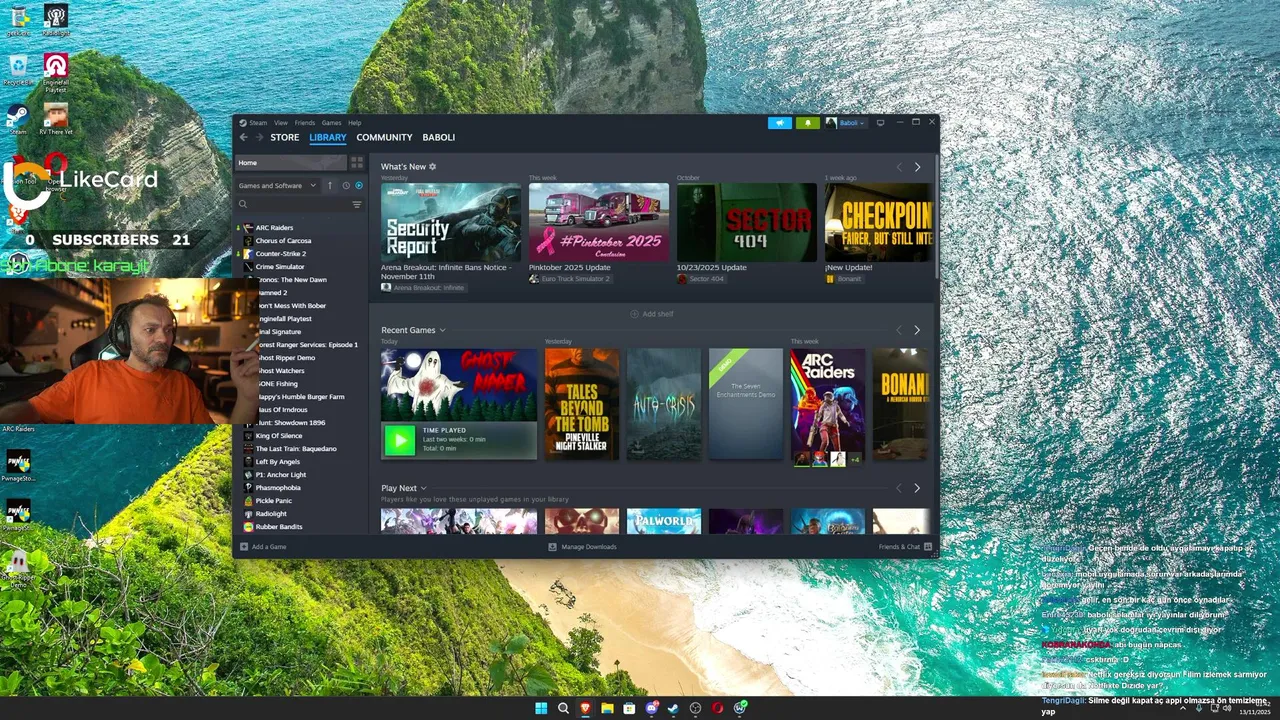Open File Explorer from taskbar

coord(607,708)
